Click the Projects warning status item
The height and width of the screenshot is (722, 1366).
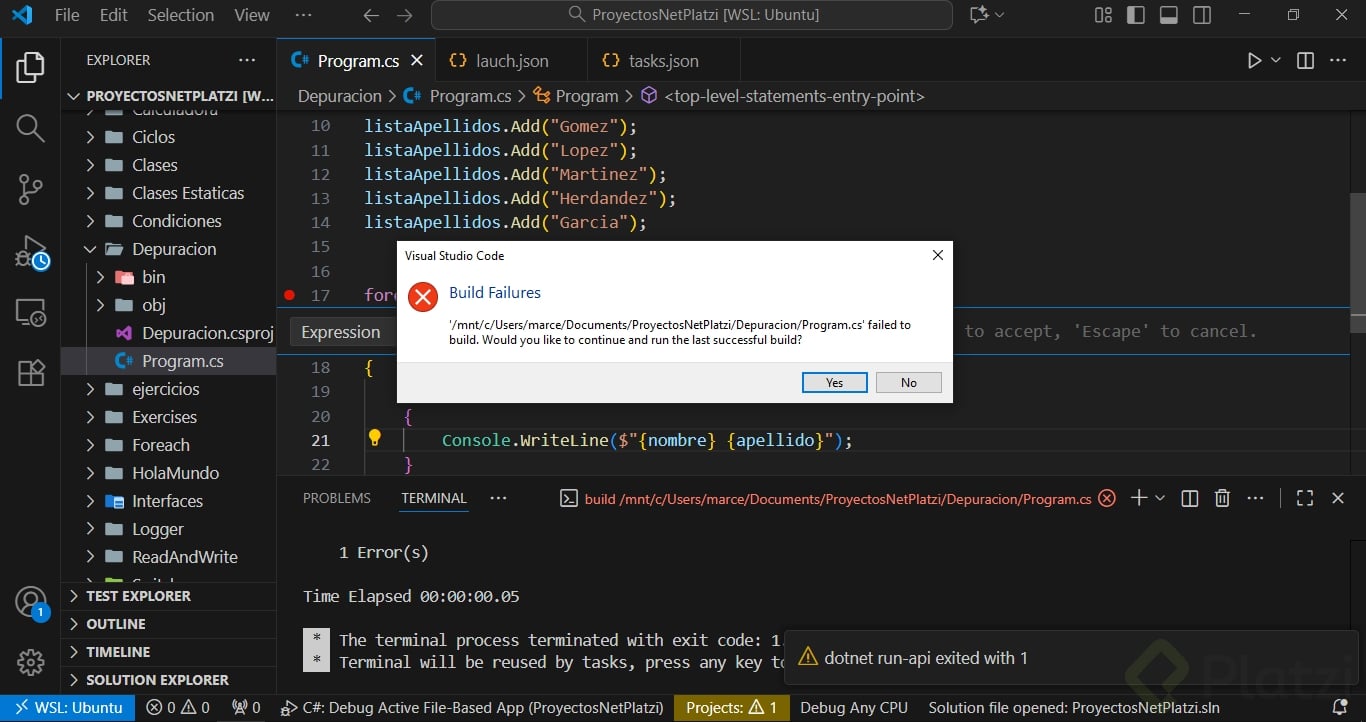coord(731,708)
